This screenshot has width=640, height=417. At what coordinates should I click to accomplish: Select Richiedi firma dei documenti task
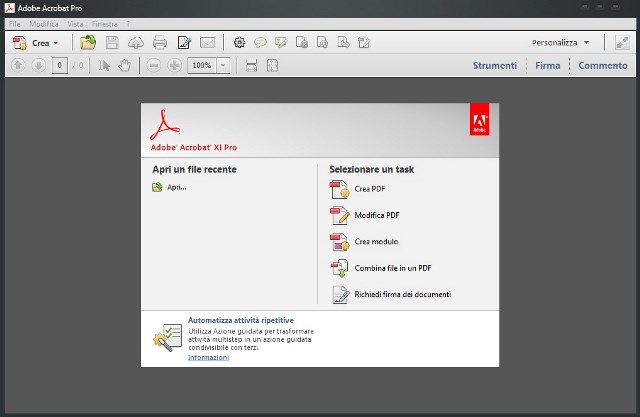tap(391, 295)
